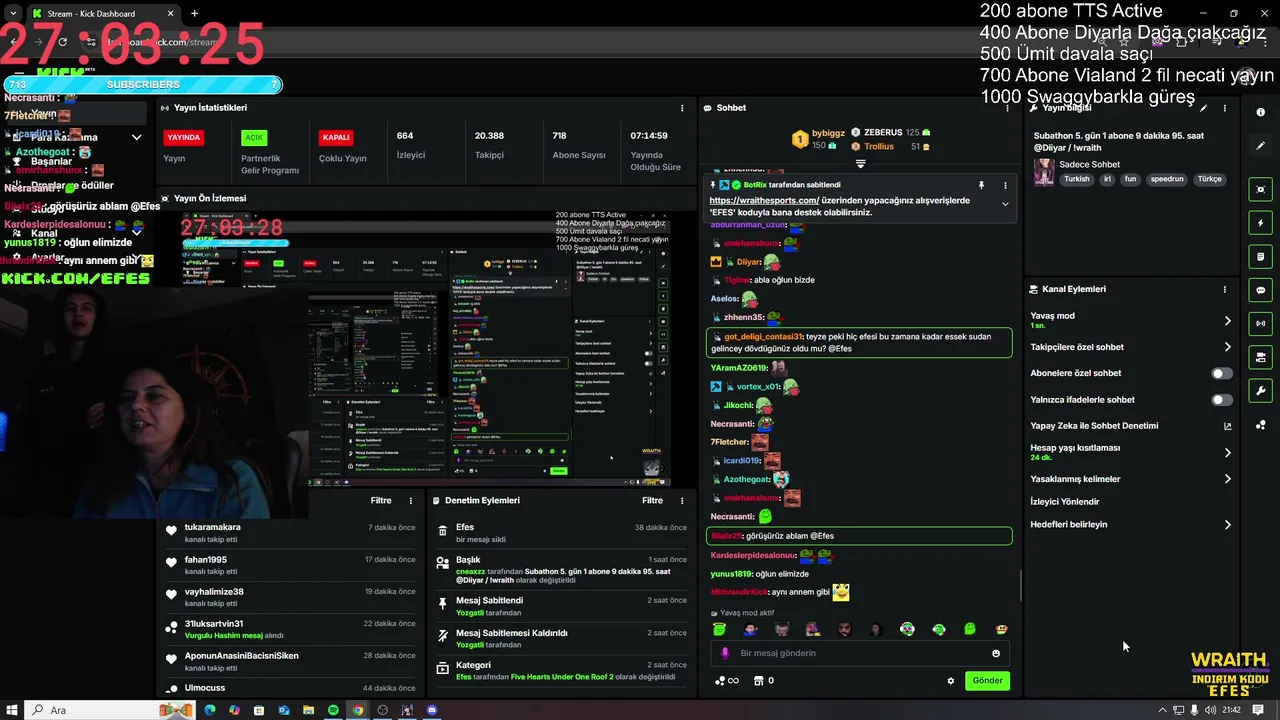Screen dimensions: 1280x720
Task: Open the wraithesports.com link in pinned message
Action: (x=765, y=200)
